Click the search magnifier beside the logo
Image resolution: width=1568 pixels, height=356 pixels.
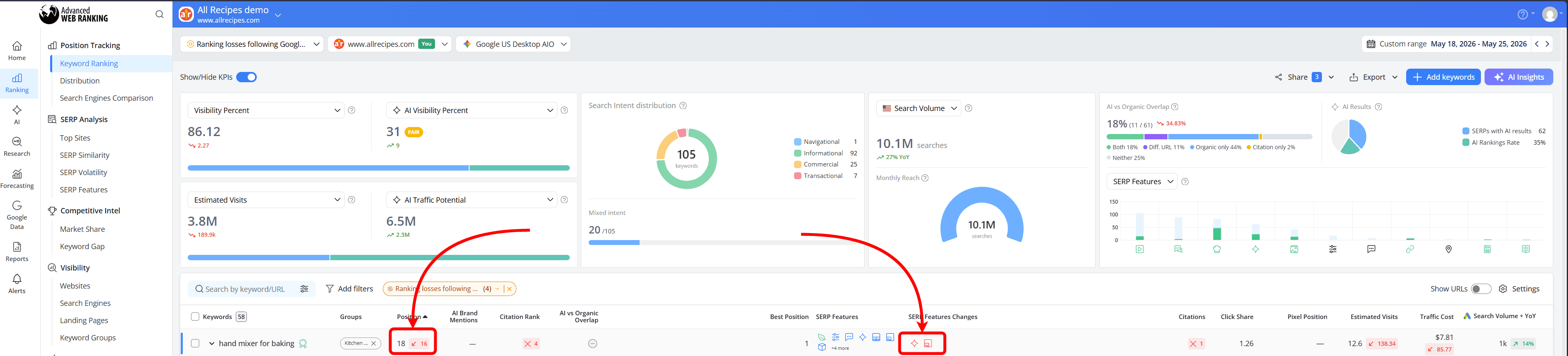(x=159, y=15)
